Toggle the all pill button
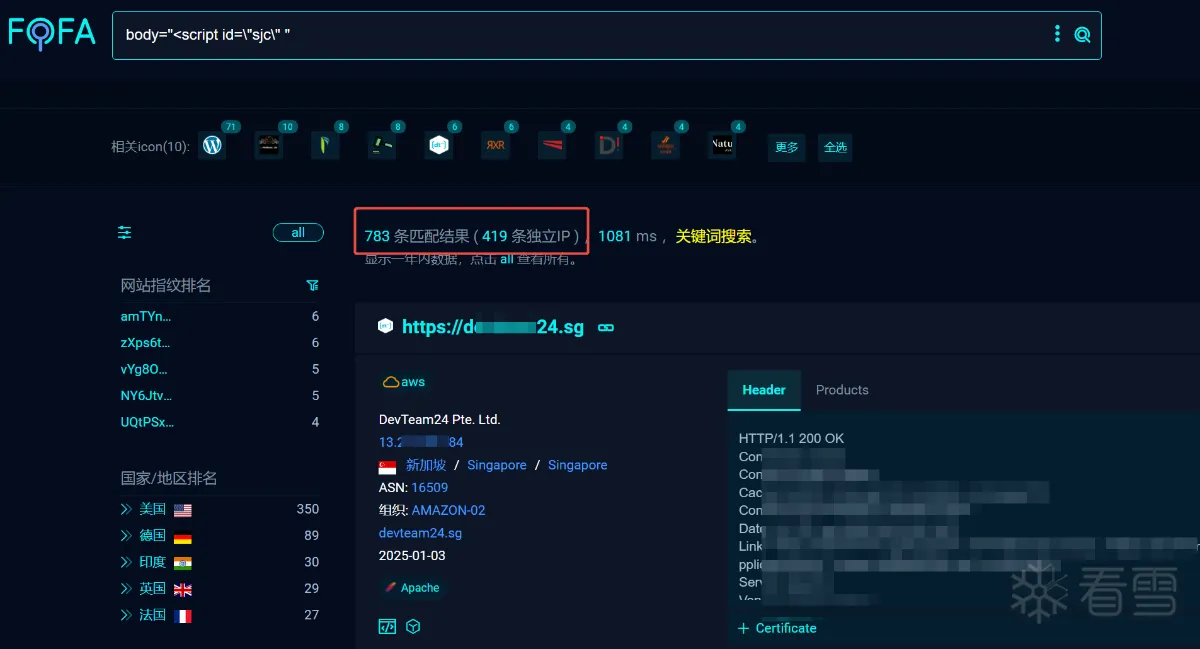The height and width of the screenshot is (649, 1200). point(298,233)
